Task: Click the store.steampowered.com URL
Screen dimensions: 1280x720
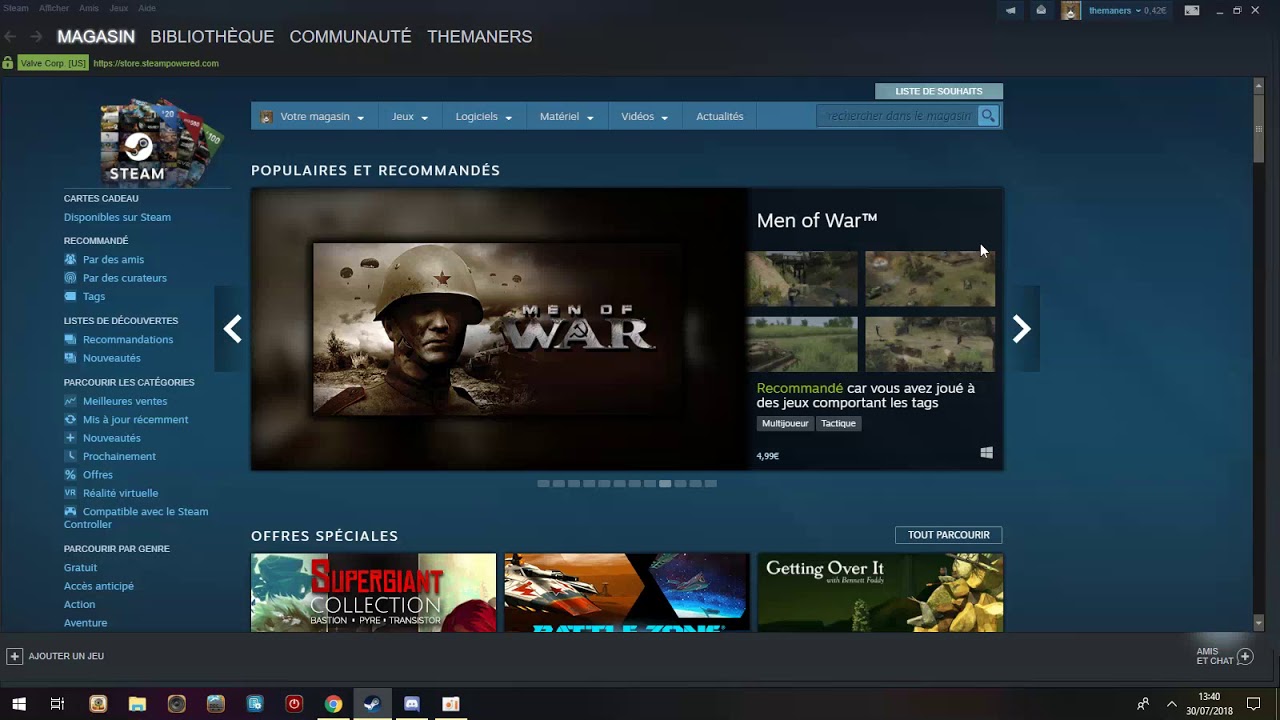Action: (x=156, y=63)
